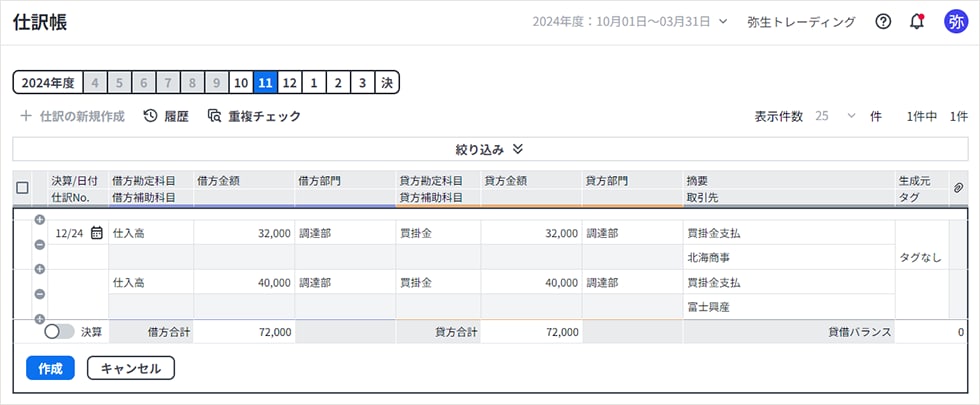Screen dimensions: 980x405
Task: Open the 表示件数 25 dropdown
Action: (836, 116)
